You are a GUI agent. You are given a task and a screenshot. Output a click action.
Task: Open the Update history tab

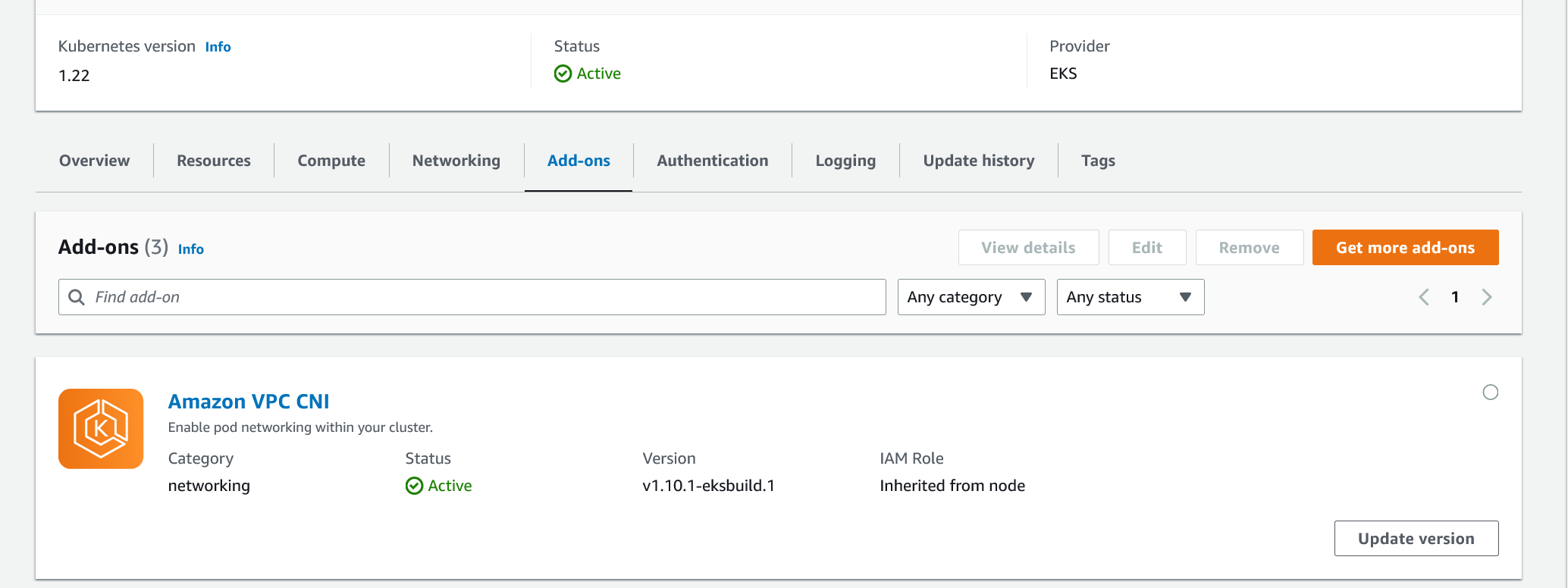click(979, 161)
